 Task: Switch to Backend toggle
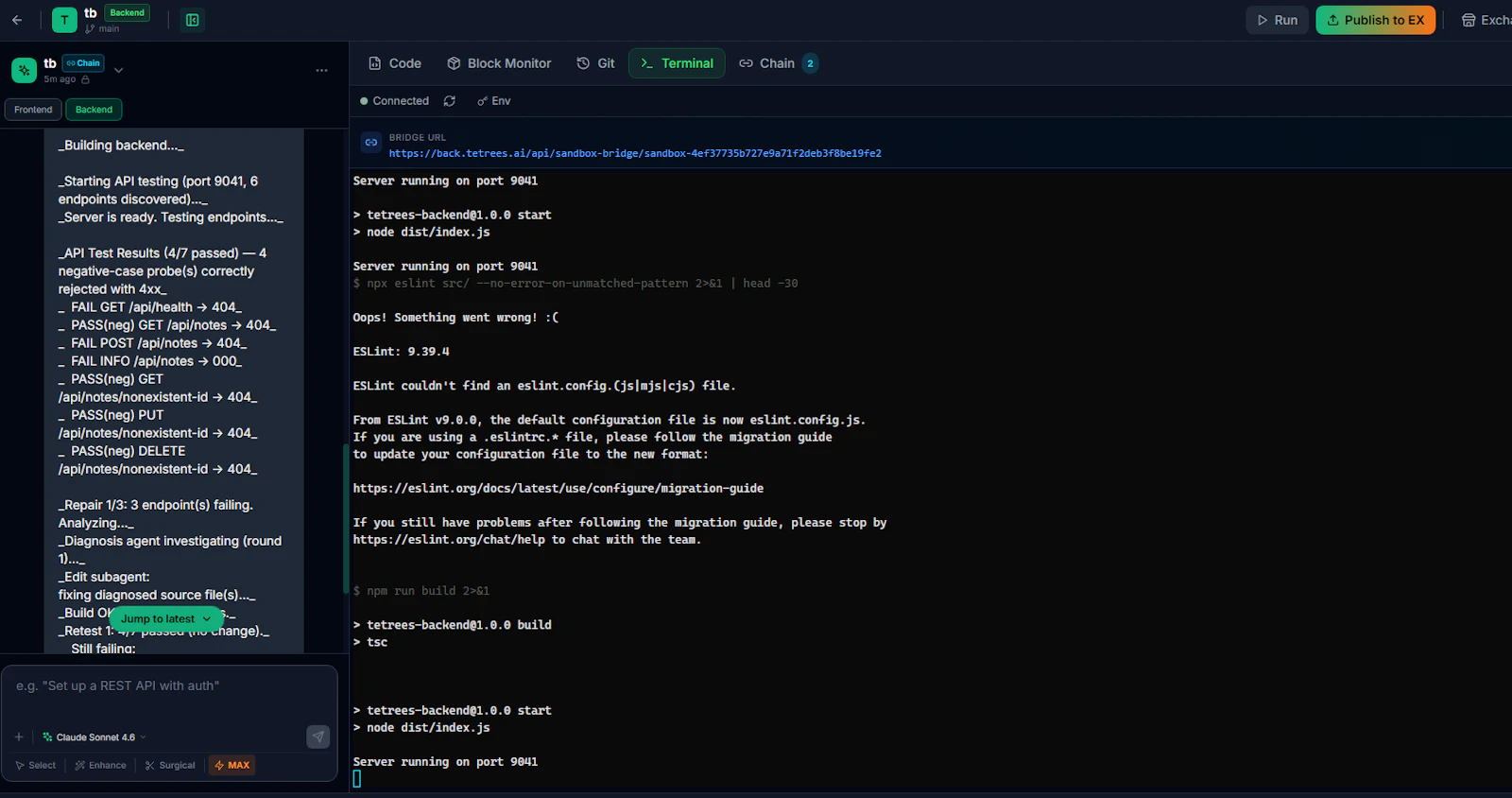(x=94, y=110)
